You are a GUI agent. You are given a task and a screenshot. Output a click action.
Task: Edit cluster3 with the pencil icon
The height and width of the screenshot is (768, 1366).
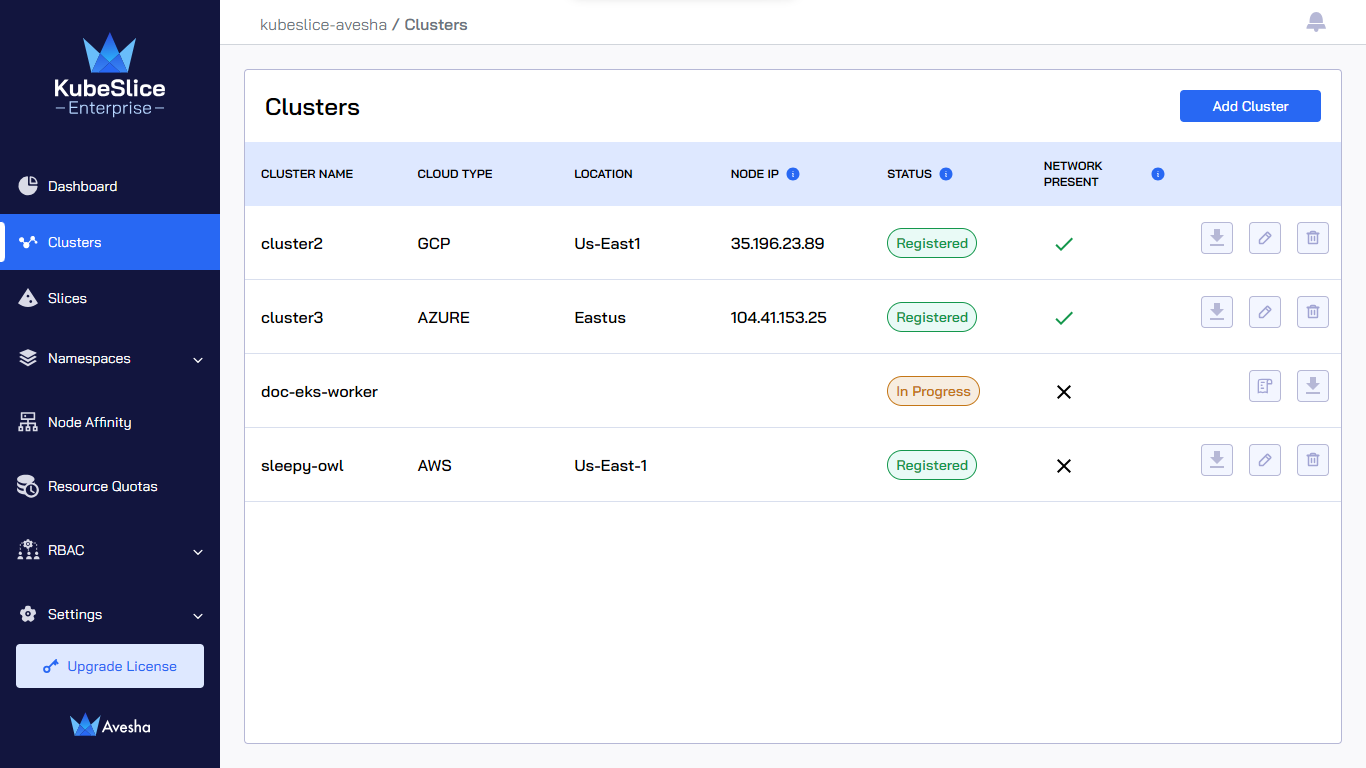pyautogui.click(x=1265, y=312)
